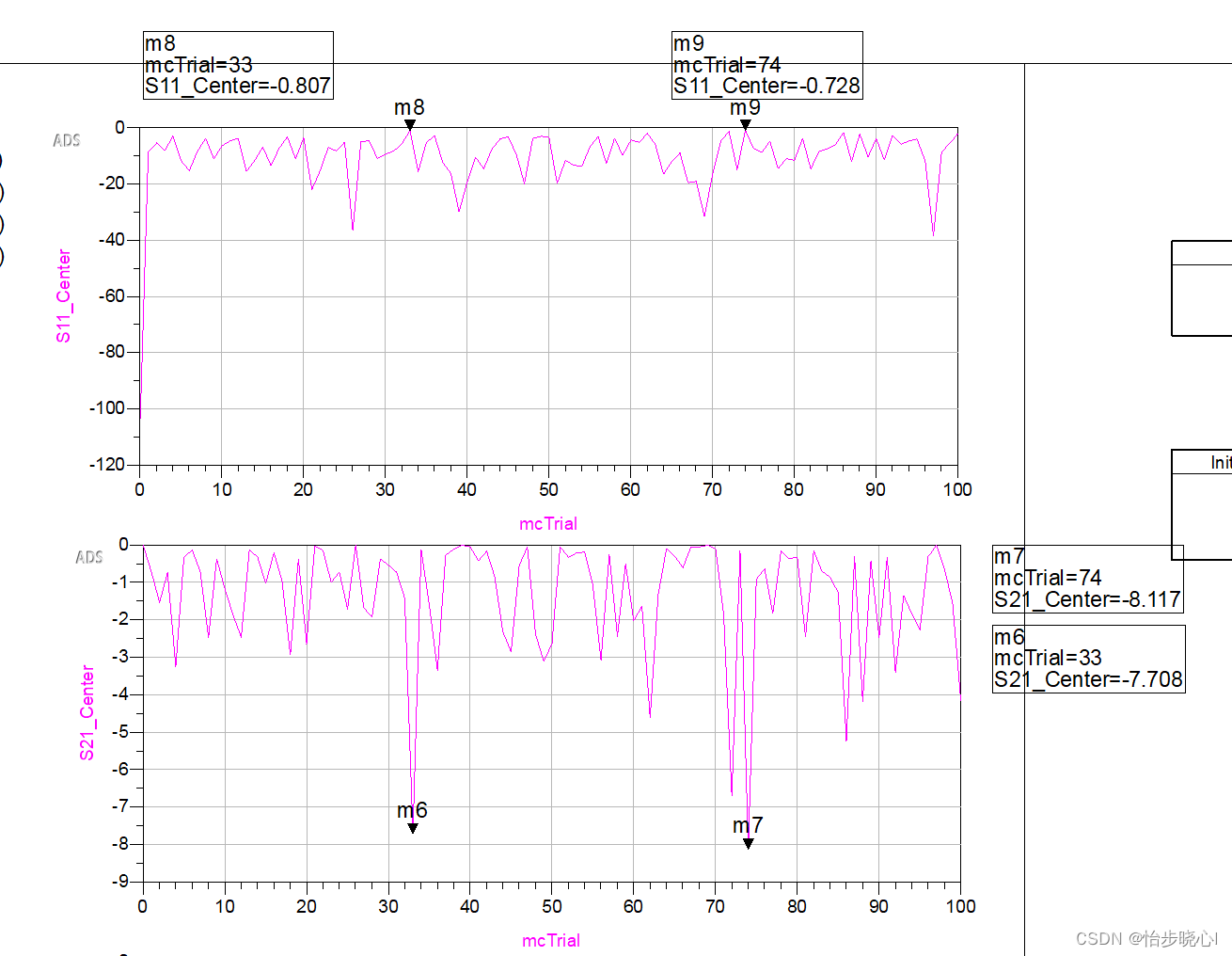Click the -9 y-axis tick on the S21 plot
The width and height of the screenshot is (1232, 956).
(x=120, y=881)
